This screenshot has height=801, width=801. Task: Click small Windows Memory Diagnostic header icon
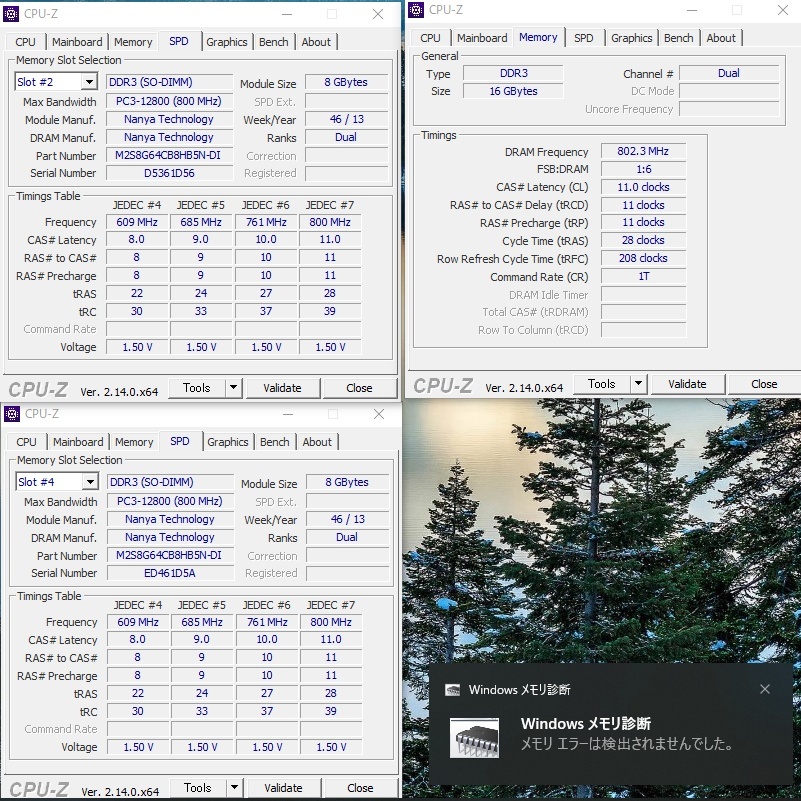pos(453,690)
